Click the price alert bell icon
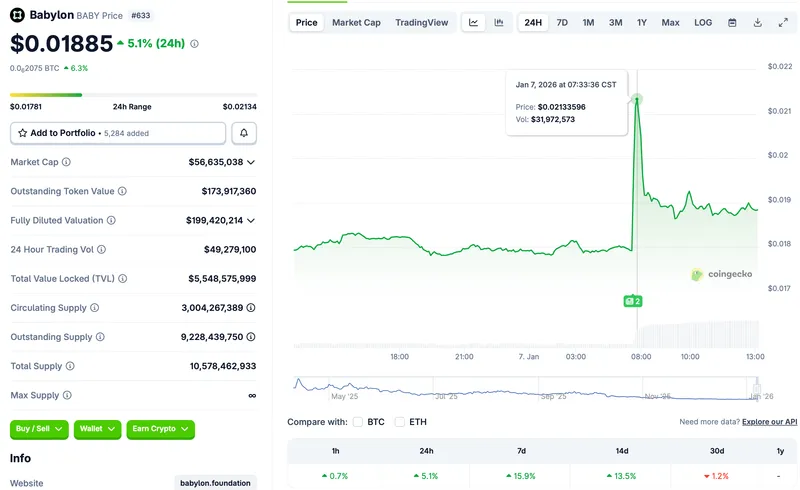The height and width of the screenshot is (490, 800). coord(244,133)
